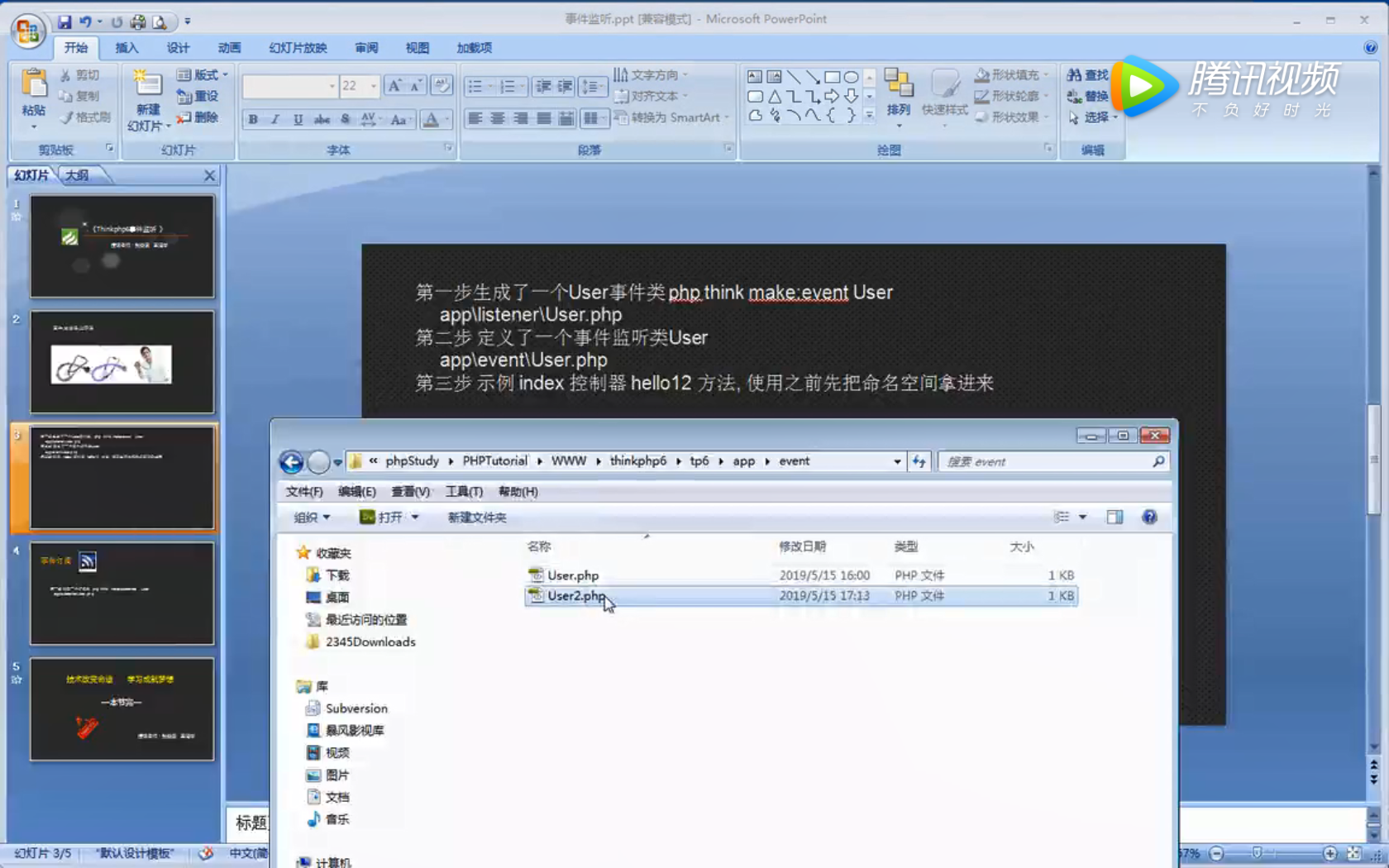Undo the last action in PowerPoint
Image resolution: width=1389 pixels, height=868 pixels.
[x=84, y=21]
